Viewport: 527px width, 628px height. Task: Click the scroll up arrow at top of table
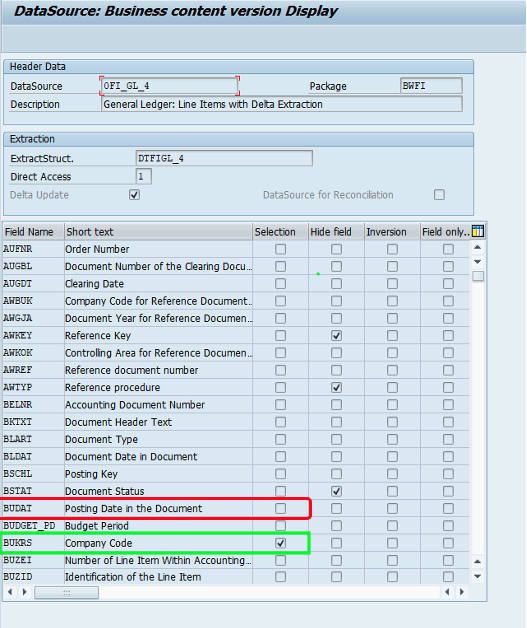pyautogui.click(x=477, y=248)
